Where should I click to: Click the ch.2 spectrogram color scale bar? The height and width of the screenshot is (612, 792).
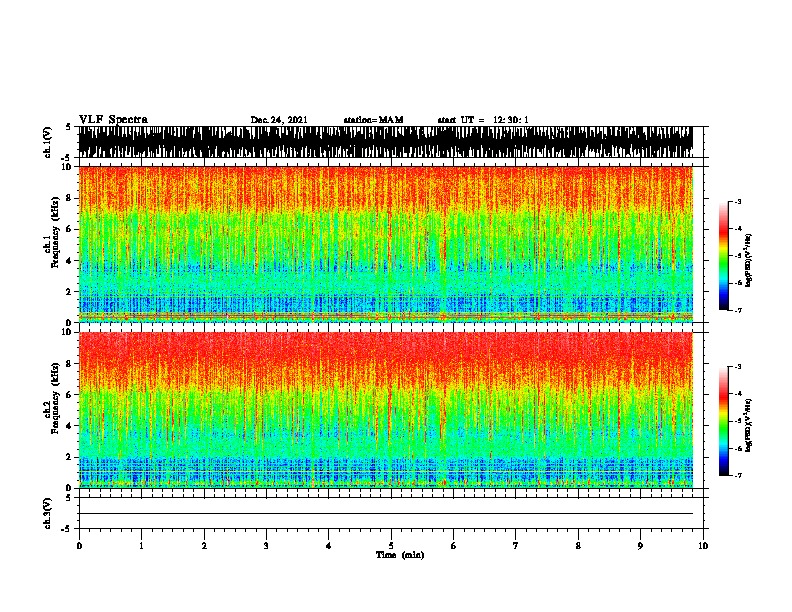click(723, 421)
